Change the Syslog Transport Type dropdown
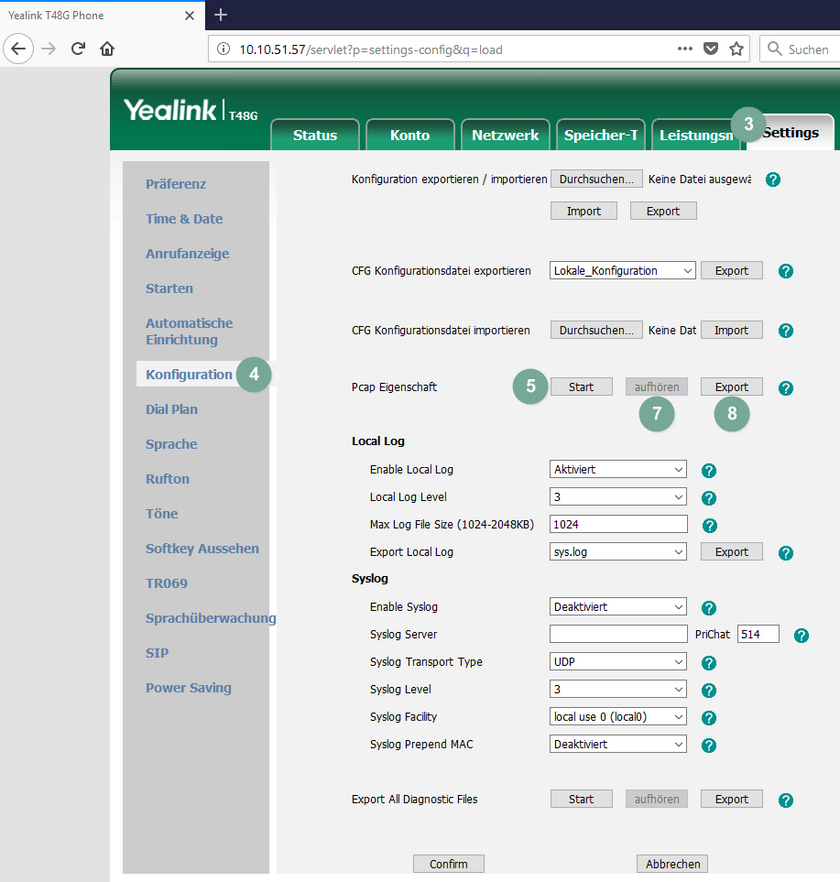 click(x=617, y=661)
